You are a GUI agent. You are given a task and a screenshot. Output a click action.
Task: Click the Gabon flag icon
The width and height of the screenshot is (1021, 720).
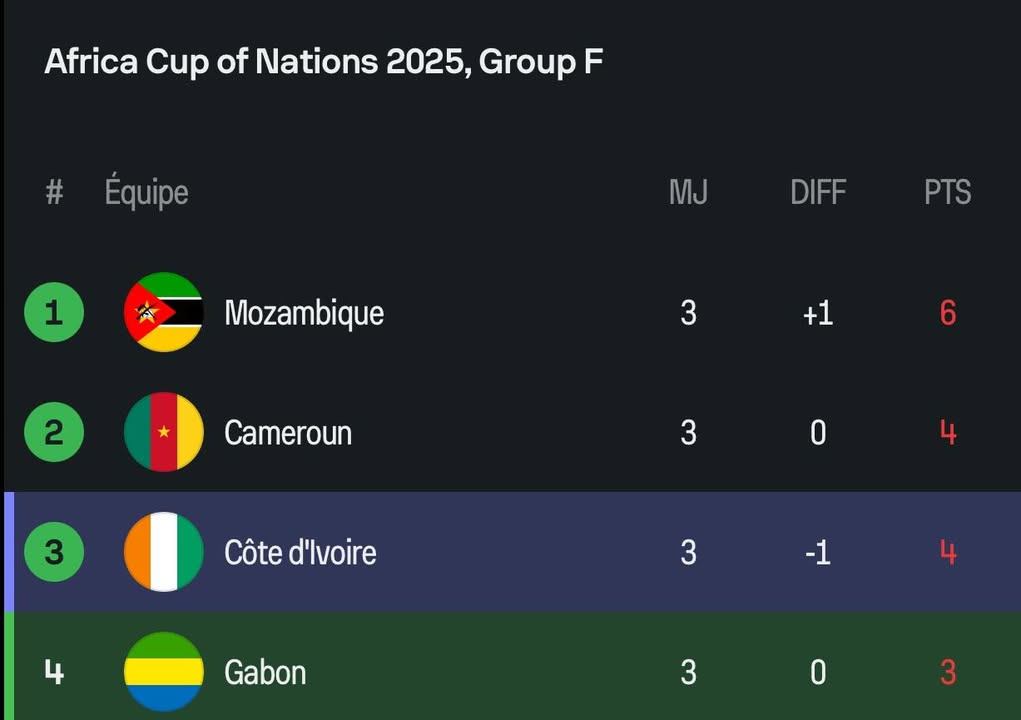click(164, 671)
